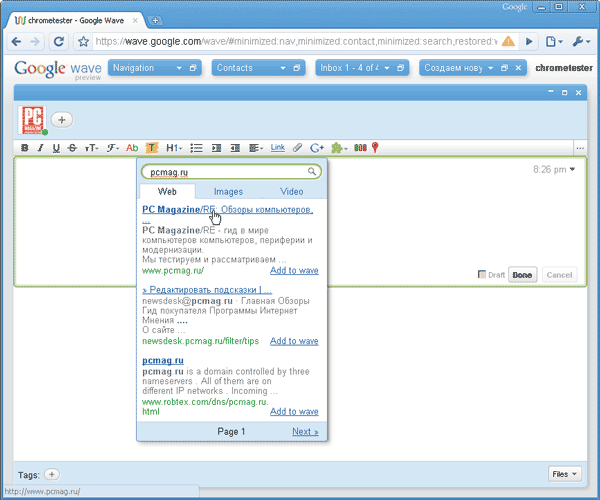
Task: Insert a map with the red pin icon
Action: 375,148
